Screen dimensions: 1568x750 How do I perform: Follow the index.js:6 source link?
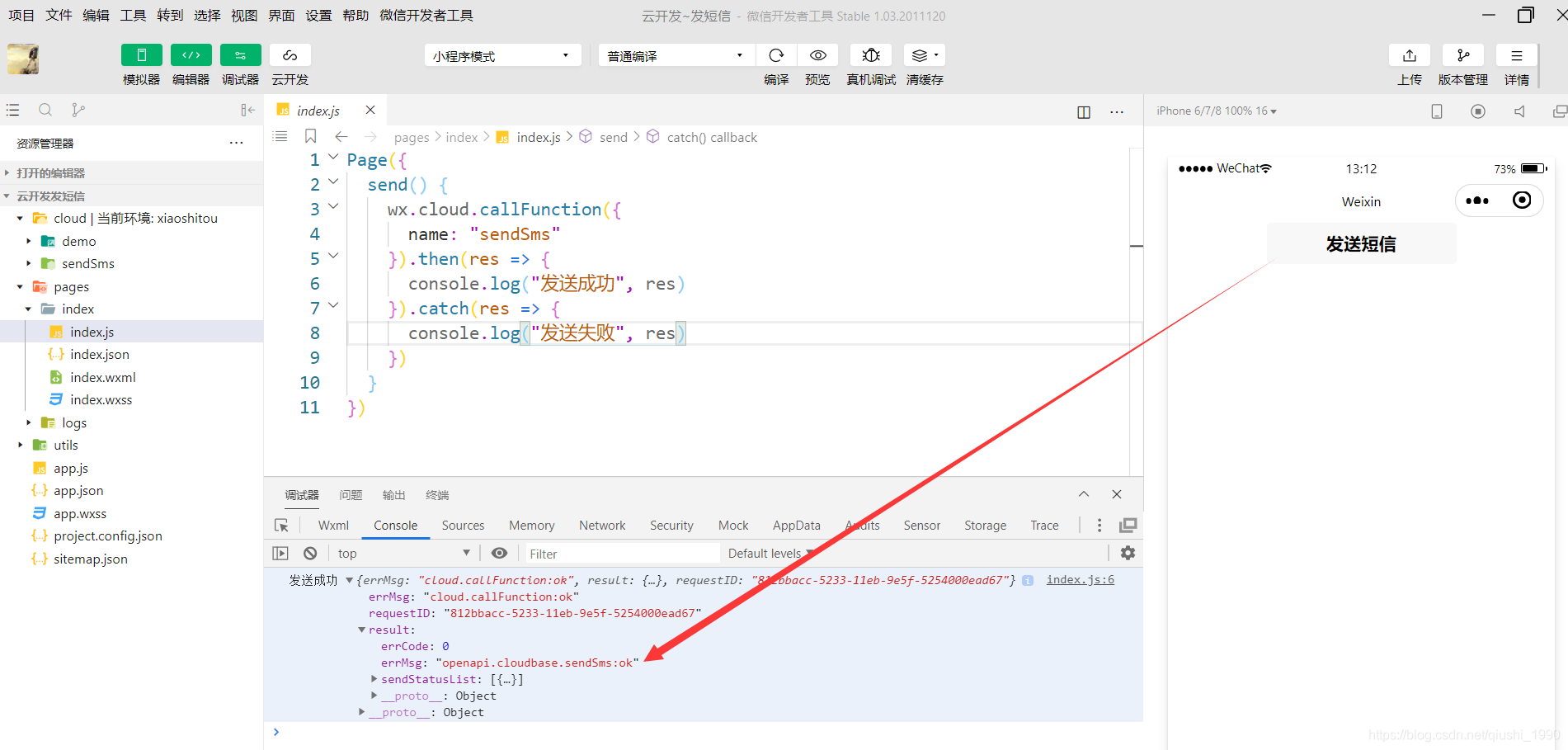1080,580
